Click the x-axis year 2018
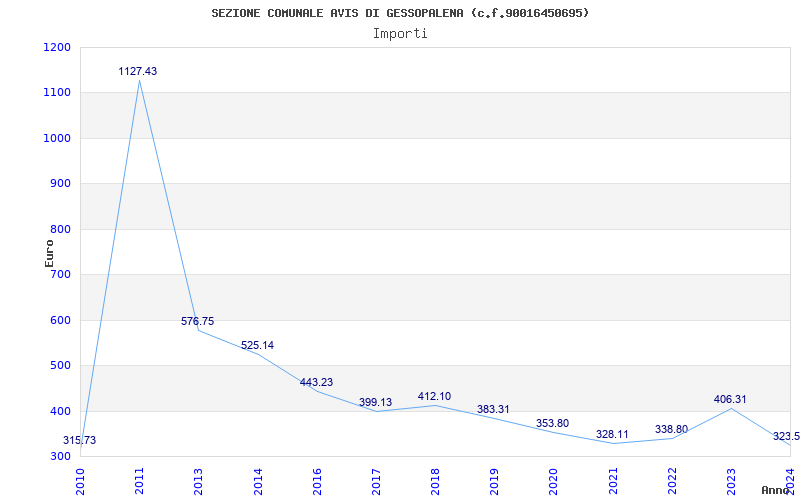 click(x=435, y=481)
